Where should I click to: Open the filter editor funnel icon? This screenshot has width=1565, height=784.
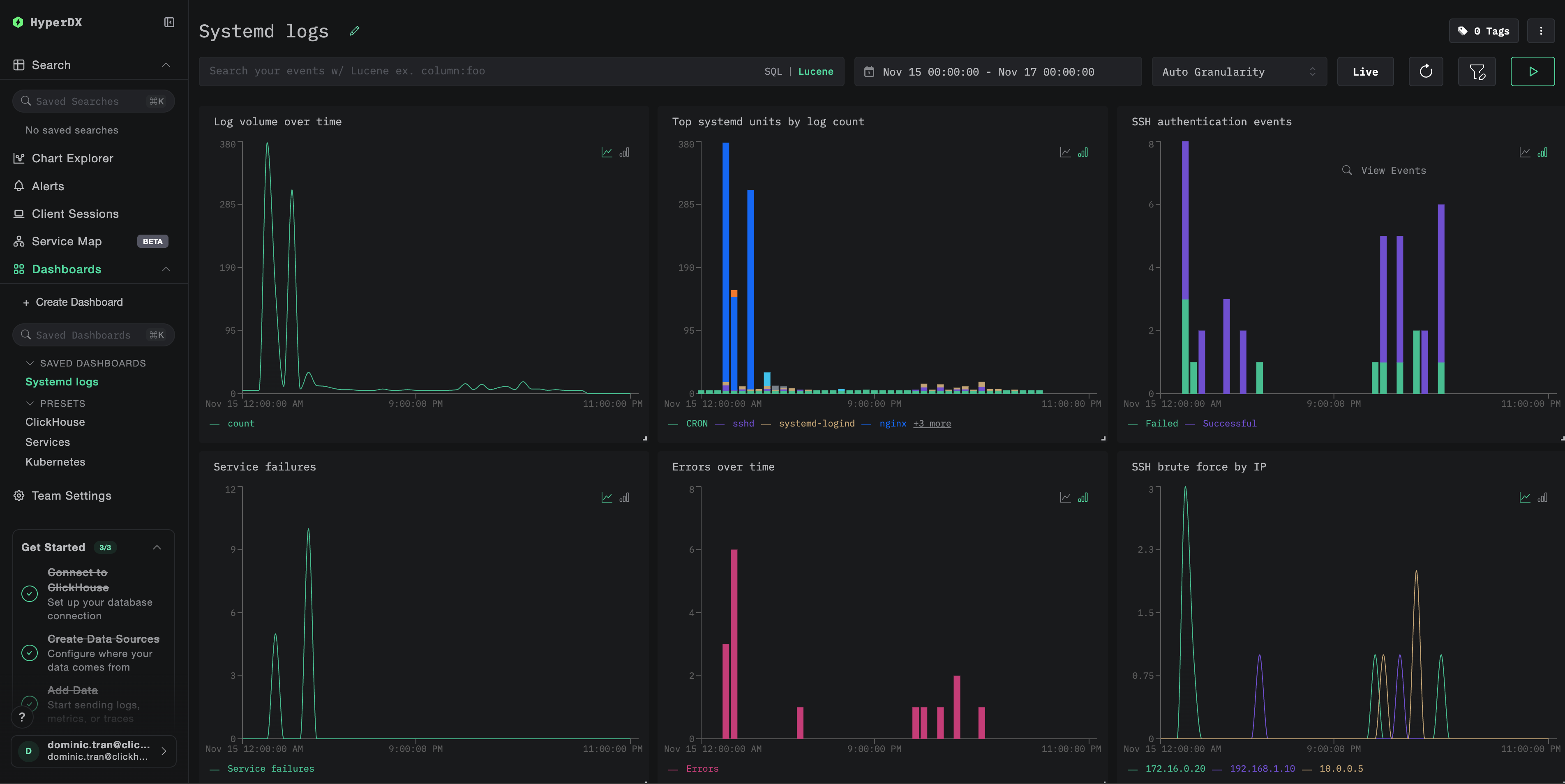1477,71
